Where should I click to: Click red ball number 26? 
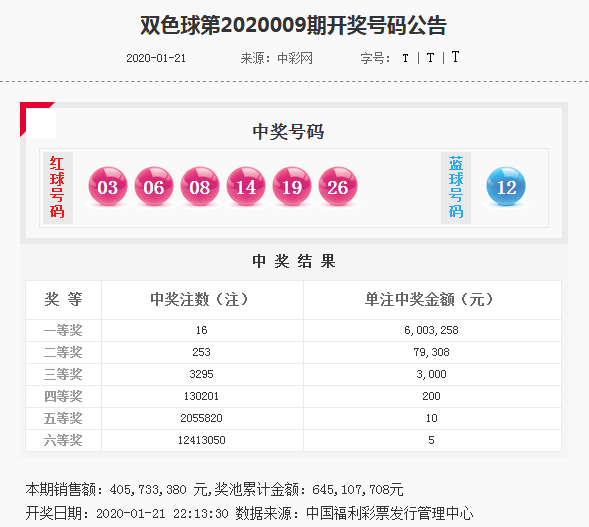[338, 186]
